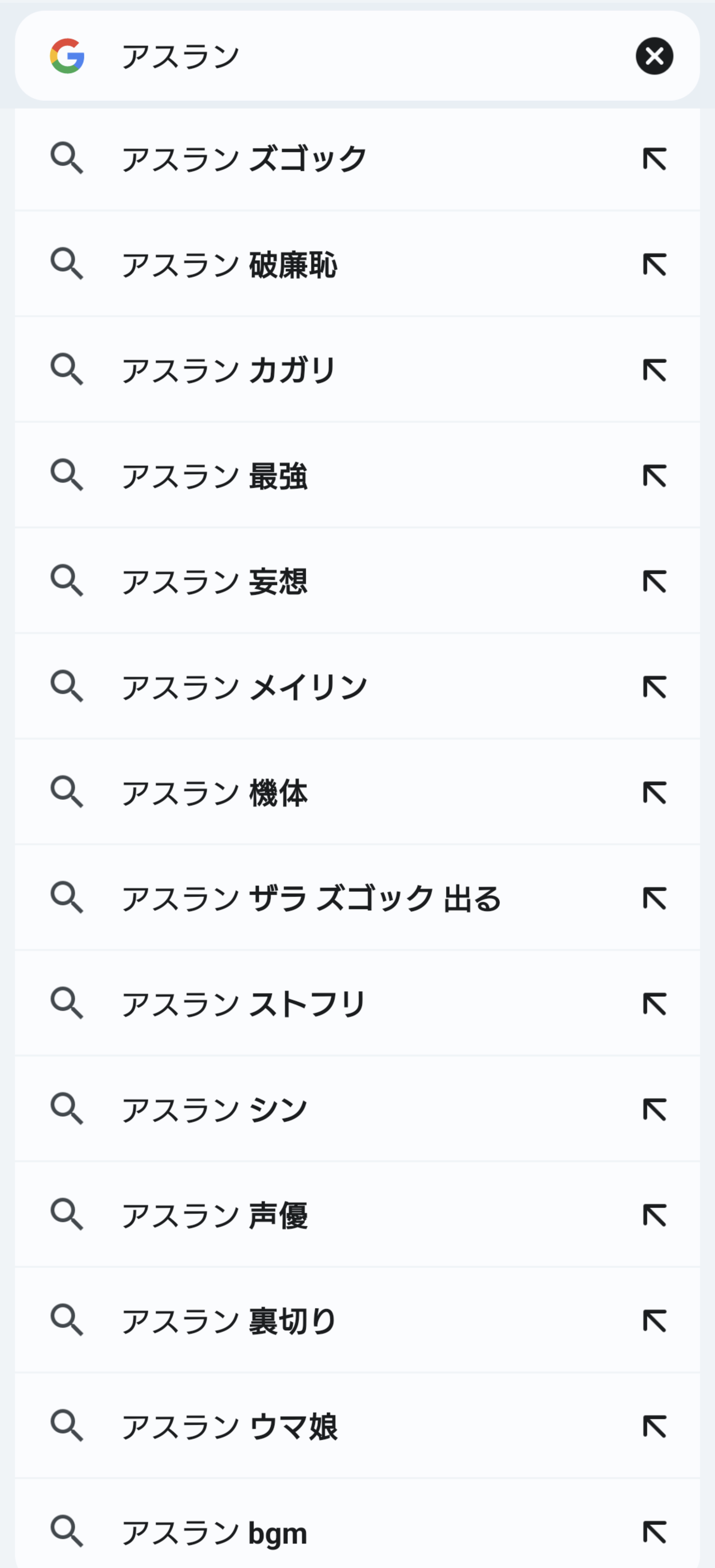Viewport: 715px width, 1568px height.
Task: Tap arrow icon for アスラン ストフリ suggestion
Action: click(655, 1004)
